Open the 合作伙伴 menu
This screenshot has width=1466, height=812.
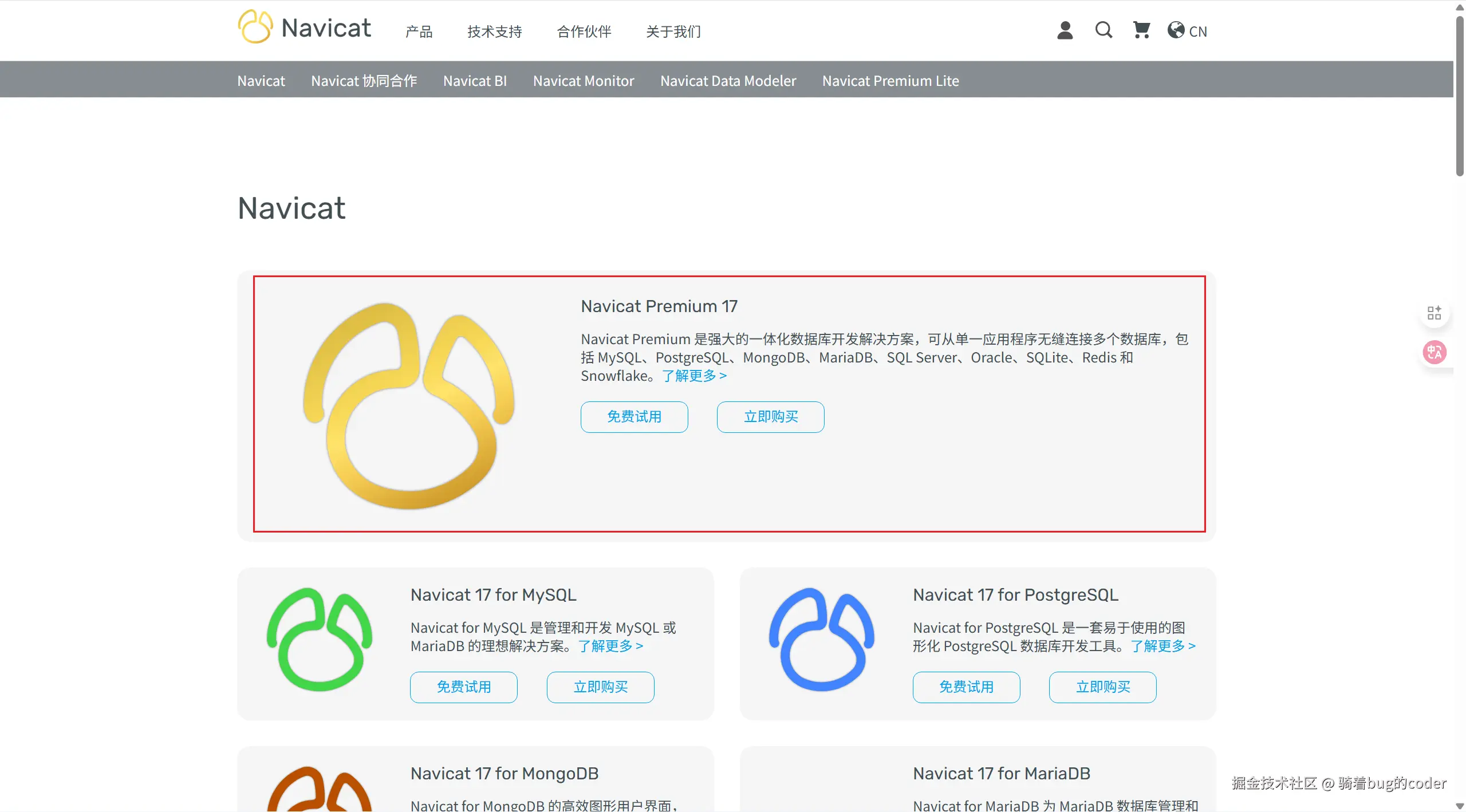pyautogui.click(x=584, y=31)
